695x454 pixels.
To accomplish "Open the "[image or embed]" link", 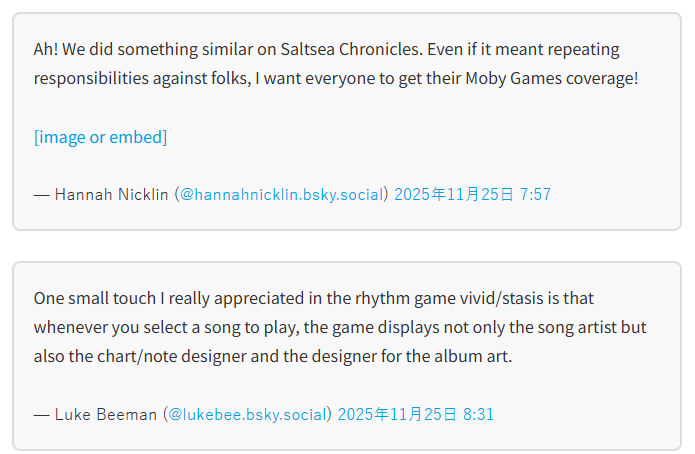I will tap(100, 137).
